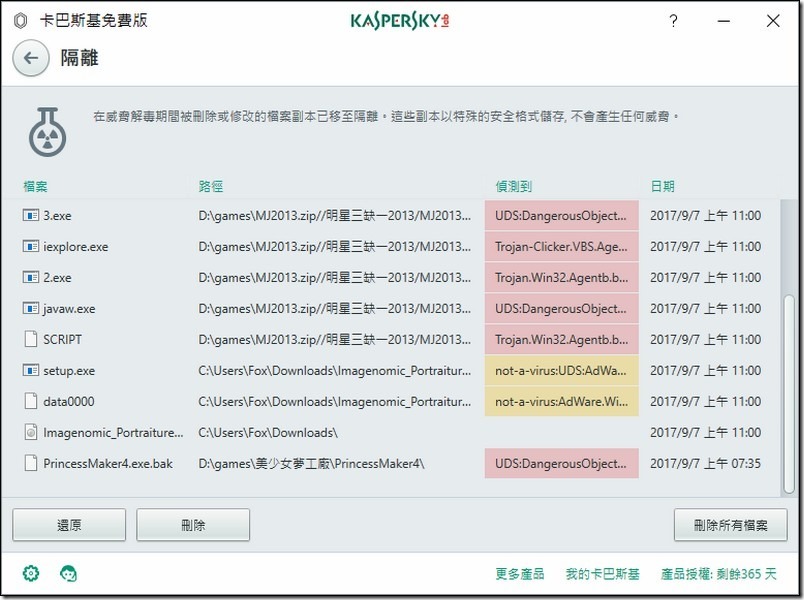Image resolution: width=804 pixels, height=600 pixels.
Task: Open the 我的卡巴斯基 link
Action: point(602,574)
